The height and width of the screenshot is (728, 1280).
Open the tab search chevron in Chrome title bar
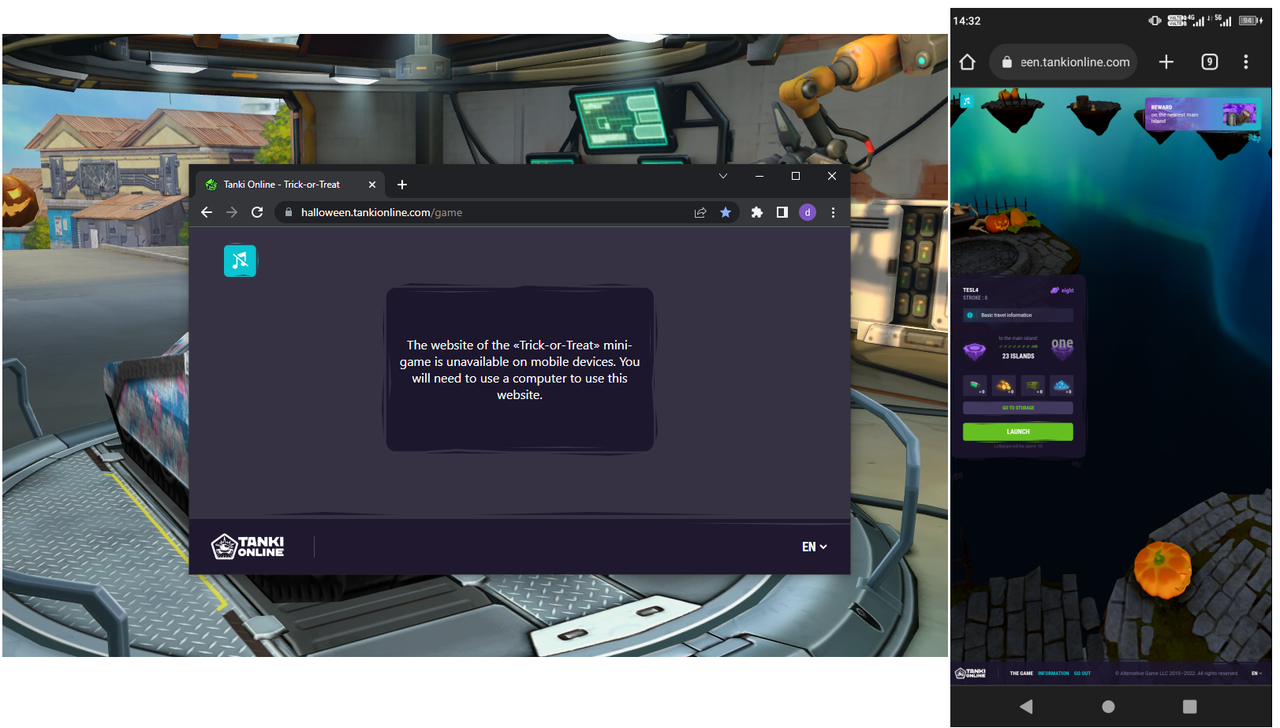point(723,176)
